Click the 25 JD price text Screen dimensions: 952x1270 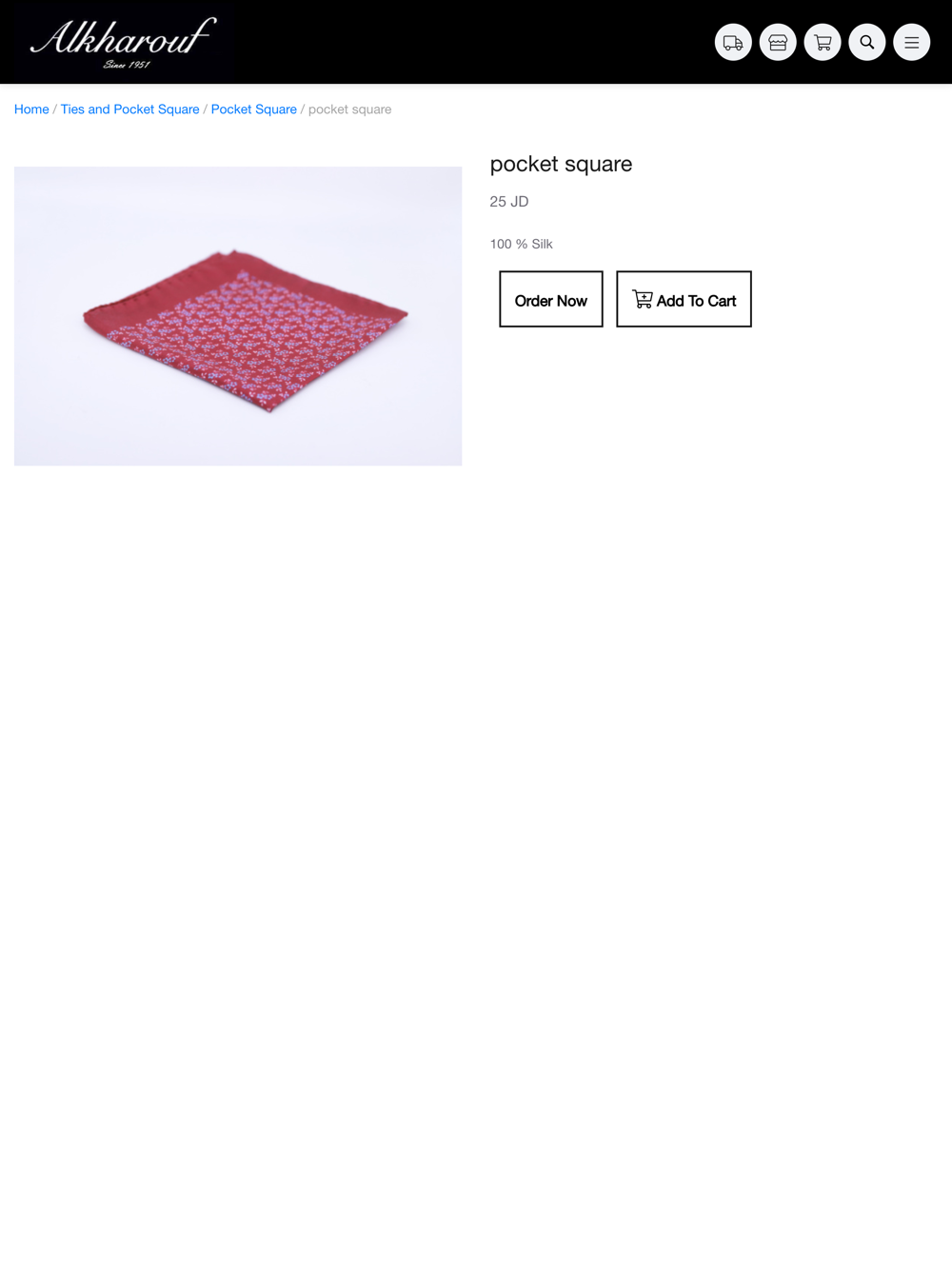click(x=509, y=202)
